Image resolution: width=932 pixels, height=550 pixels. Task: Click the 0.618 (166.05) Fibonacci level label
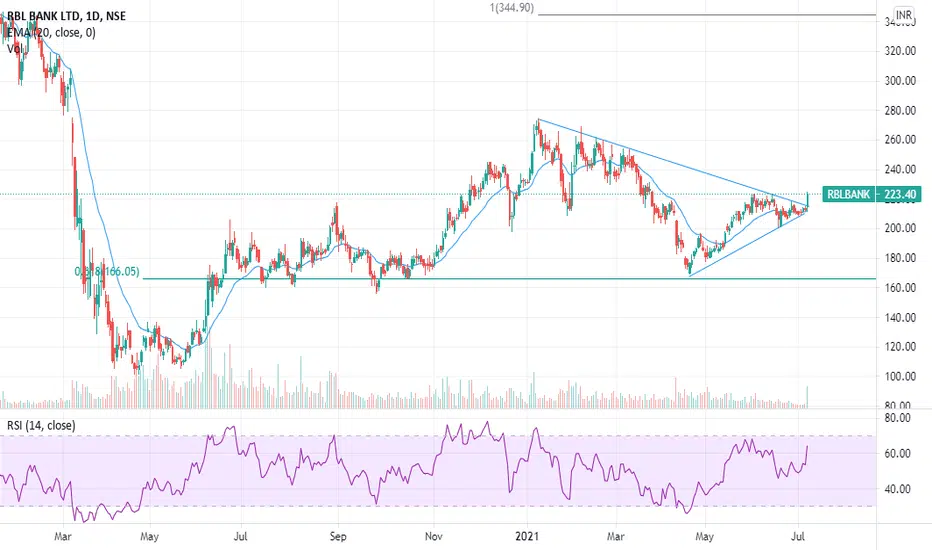pos(107,272)
